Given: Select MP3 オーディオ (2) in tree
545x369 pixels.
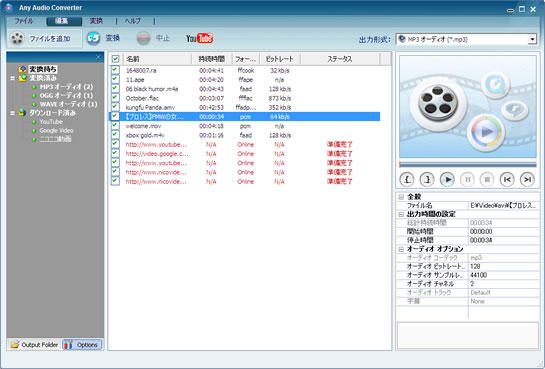Looking at the screenshot, I should (66, 87).
